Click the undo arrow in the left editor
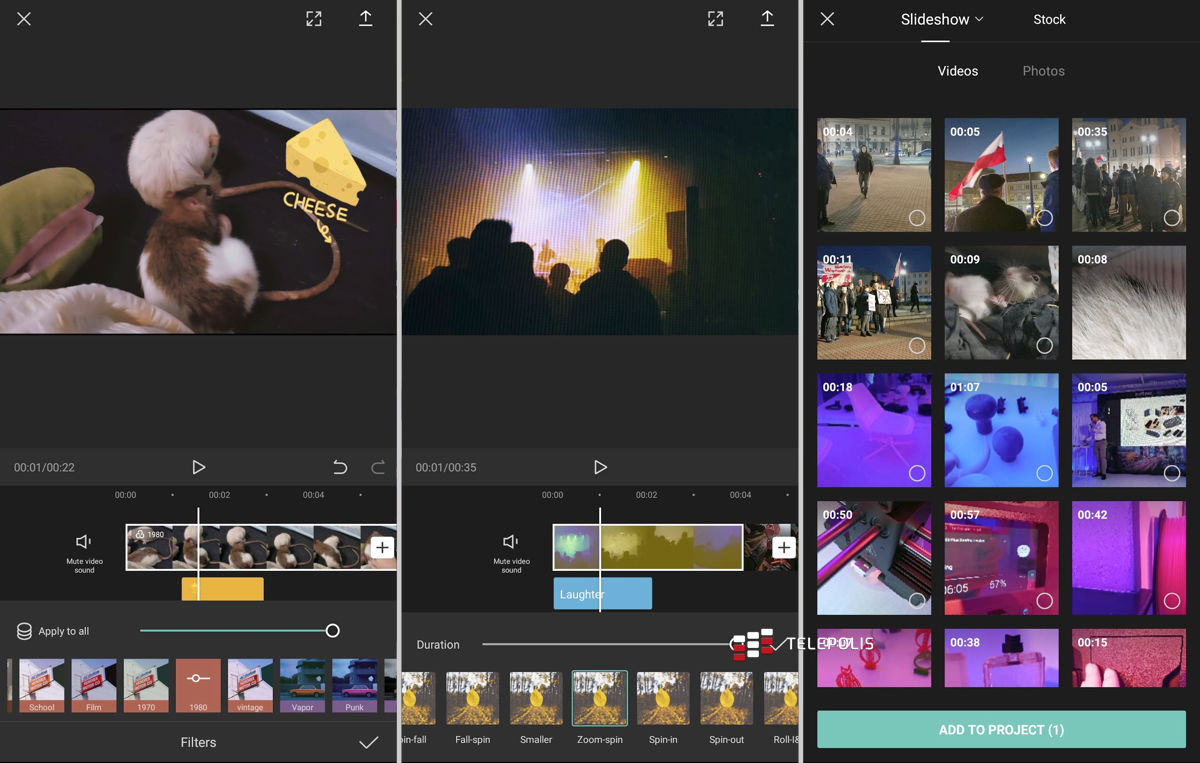The image size is (1200, 763). 340,467
